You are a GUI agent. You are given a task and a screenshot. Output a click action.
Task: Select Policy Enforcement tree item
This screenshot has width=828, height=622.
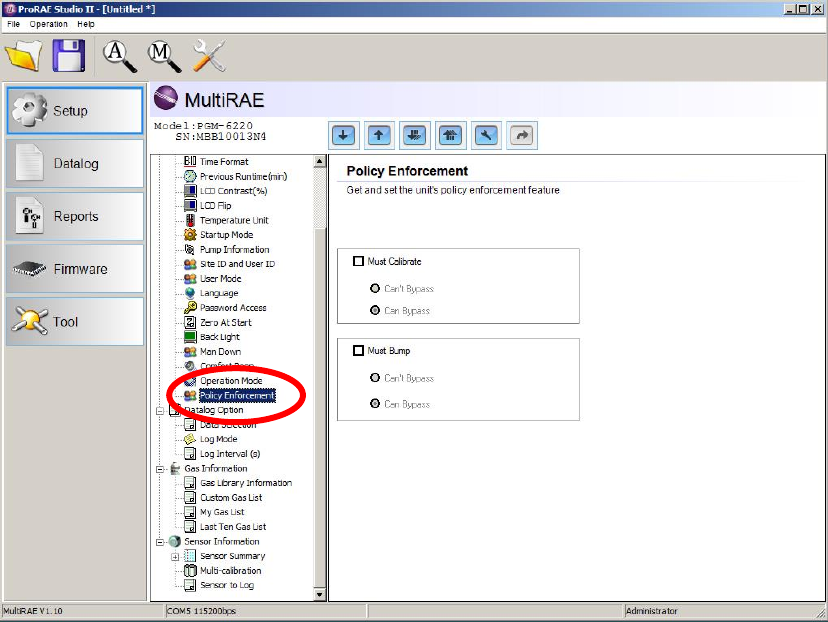[237, 395]
